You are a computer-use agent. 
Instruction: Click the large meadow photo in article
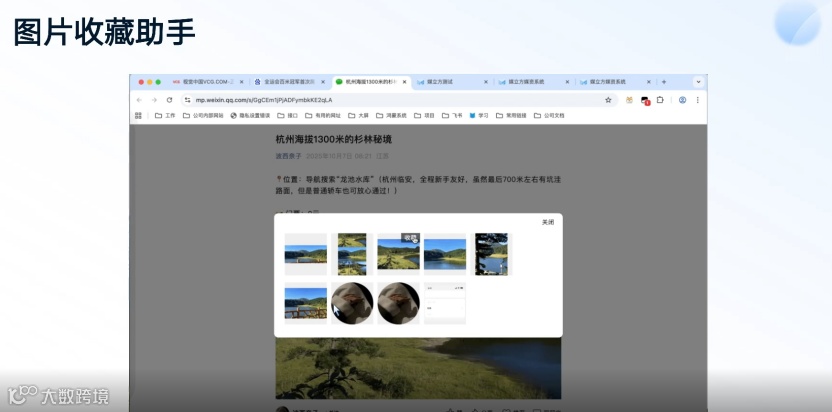pos(418,368)
